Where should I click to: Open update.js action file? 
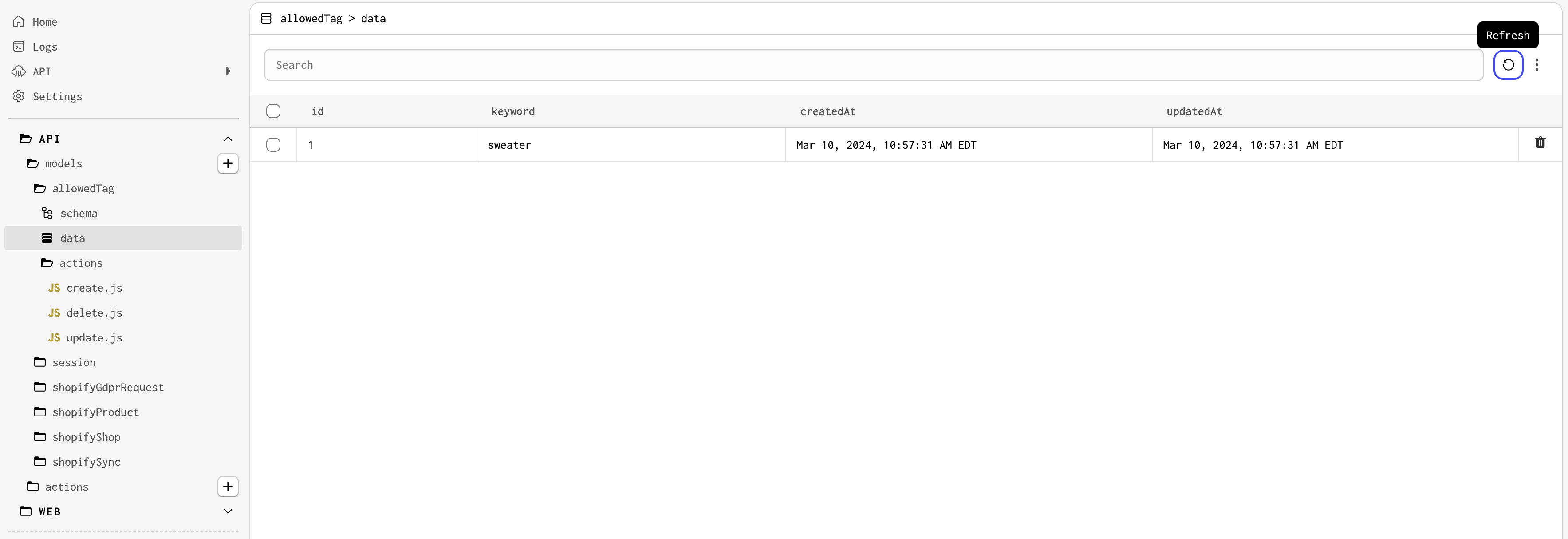point(95,338)
